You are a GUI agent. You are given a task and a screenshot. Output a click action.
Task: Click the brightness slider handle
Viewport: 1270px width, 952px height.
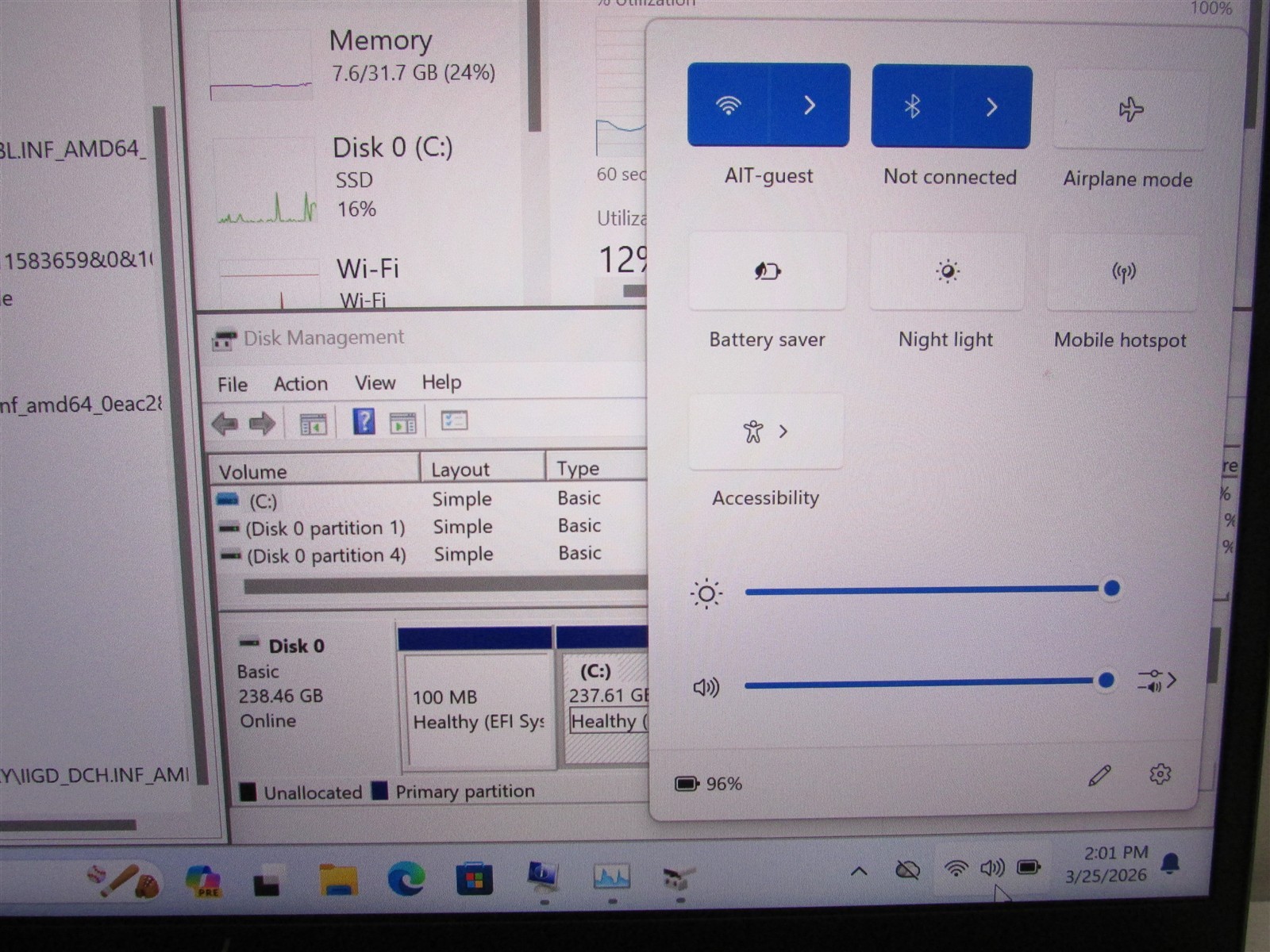[1111, 588]
